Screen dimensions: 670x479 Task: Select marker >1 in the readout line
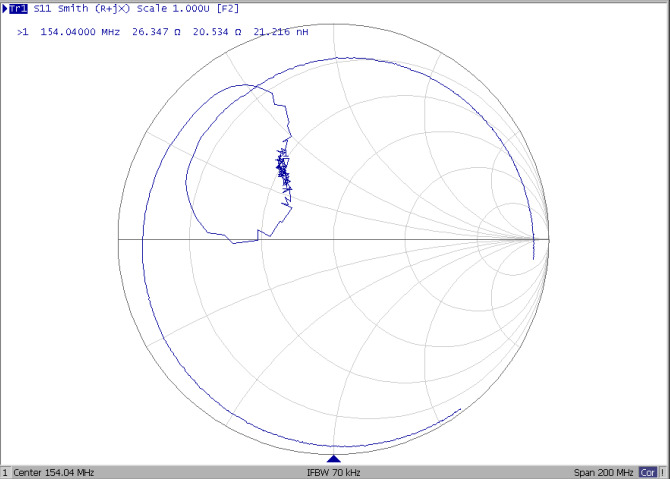(23, 32)
